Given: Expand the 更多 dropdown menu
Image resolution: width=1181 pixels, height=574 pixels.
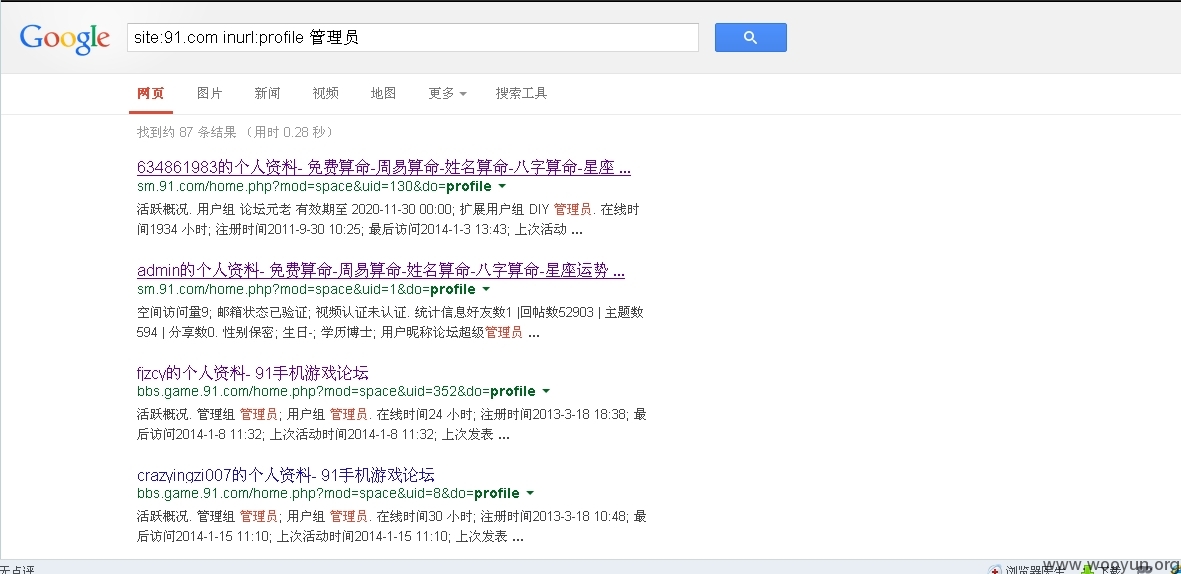Looking at the screenshot, I should pyautogui.click(x=447, y=93).
